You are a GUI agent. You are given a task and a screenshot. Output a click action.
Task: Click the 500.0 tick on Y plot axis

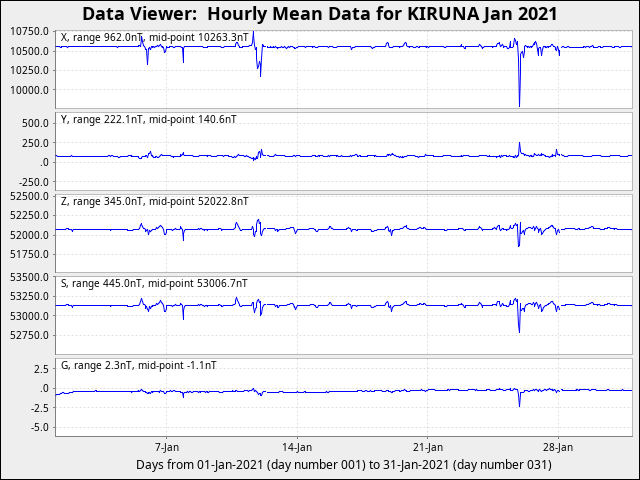pos(35,123)
